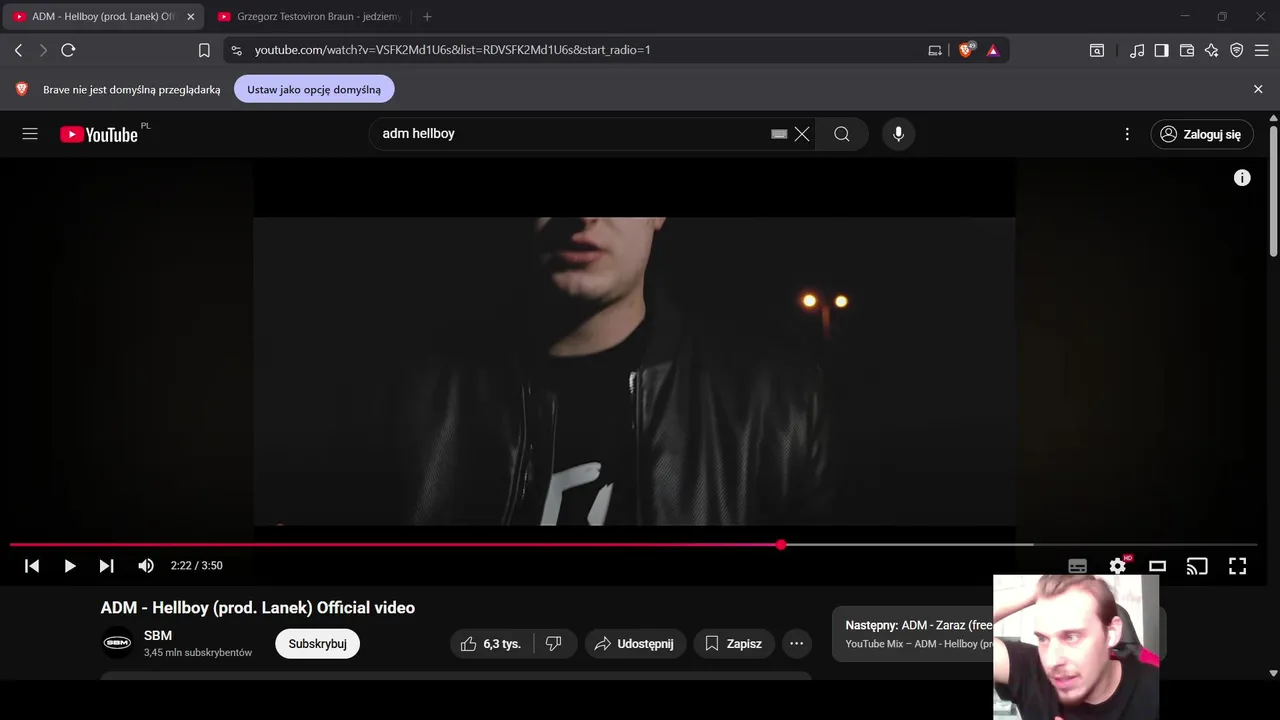Click Zaloguj się sign-in button
This screenshot has height=720, width=1280.
pyautogui.click(x=1202, y=134)
